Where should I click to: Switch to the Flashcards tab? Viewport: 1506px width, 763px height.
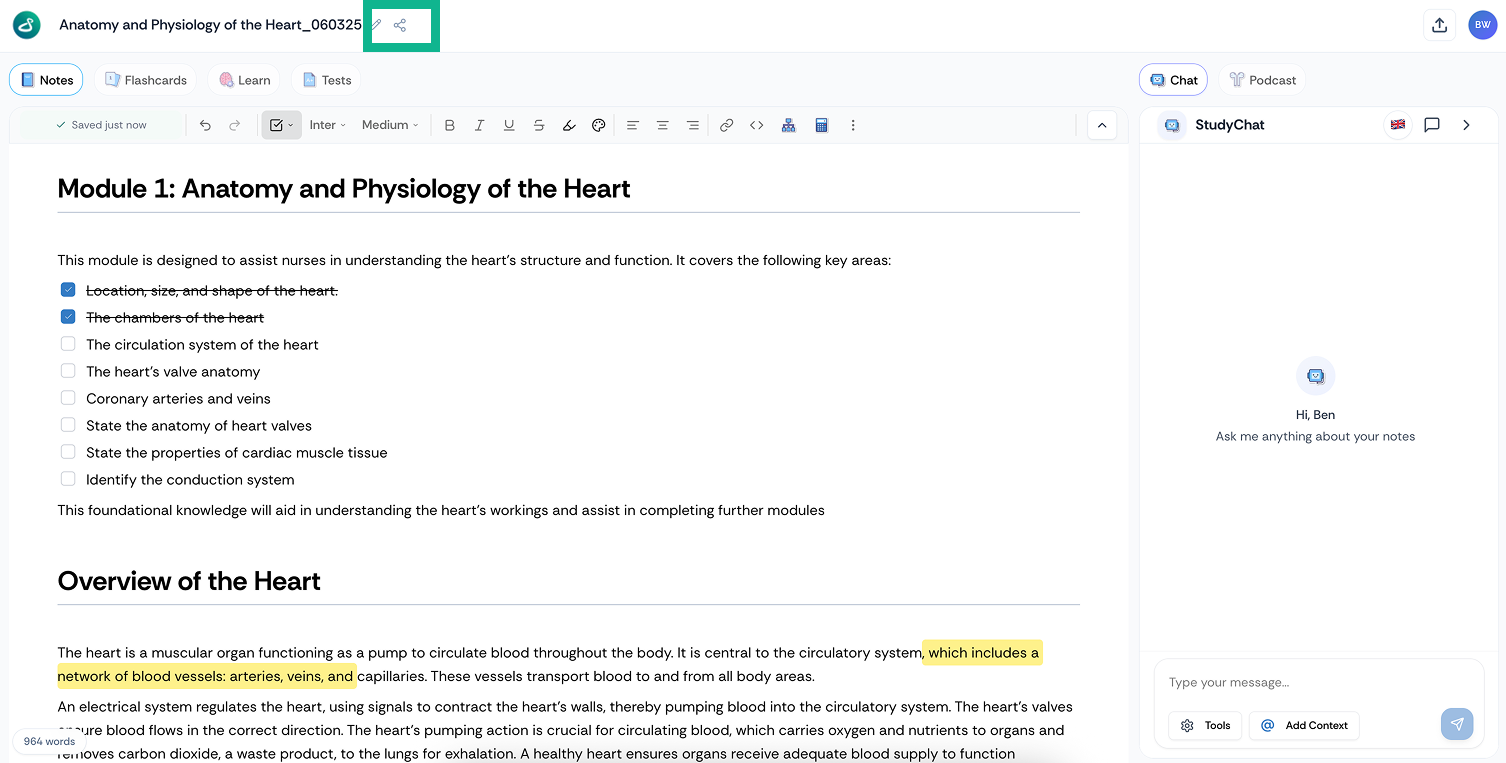(x=146, y=80)
